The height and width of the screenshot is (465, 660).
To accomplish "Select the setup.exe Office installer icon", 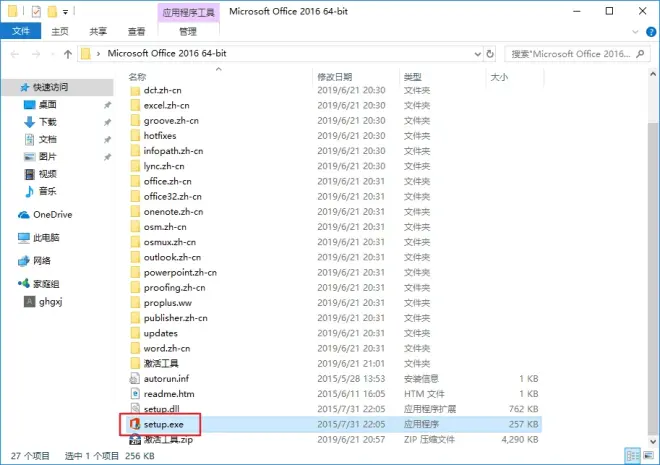I will point(136,425).
